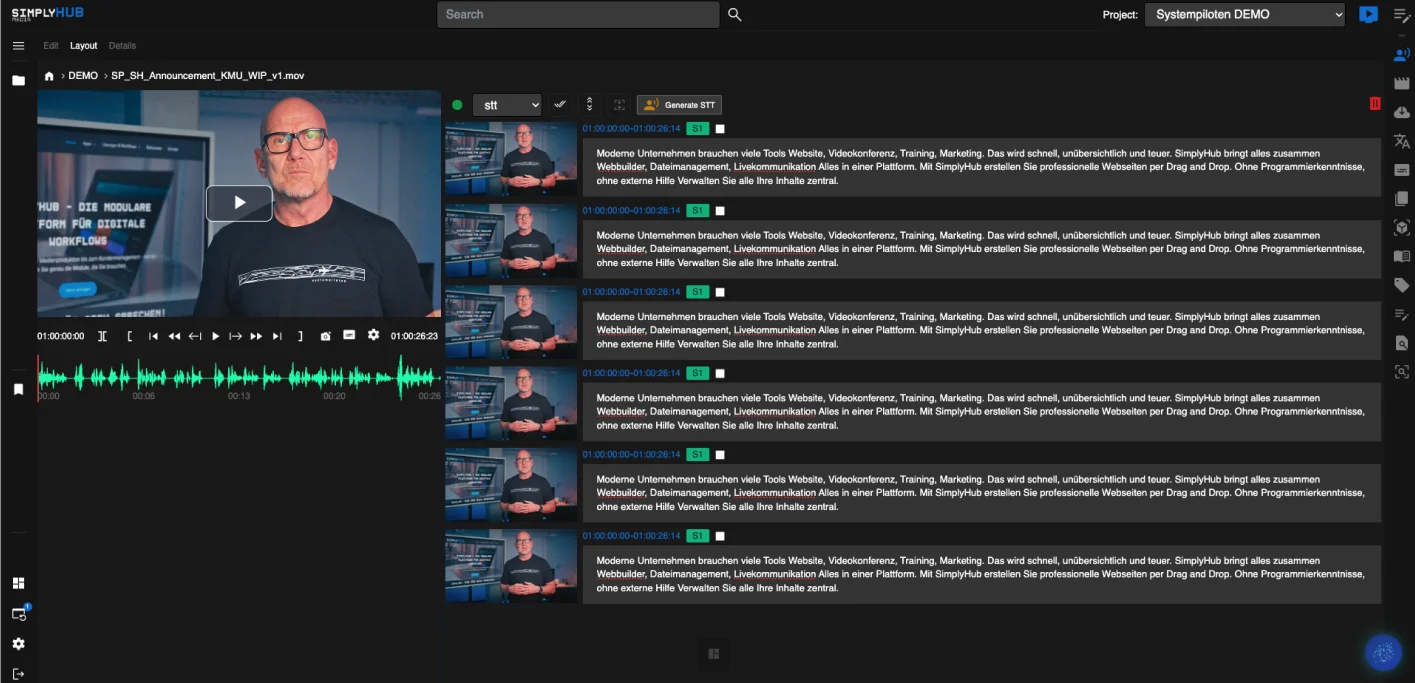Image resolution: width=1415 pixels, height=683 pixels.
Task: Click the first segment's S1 speaker label
Action: click(698, 129)
